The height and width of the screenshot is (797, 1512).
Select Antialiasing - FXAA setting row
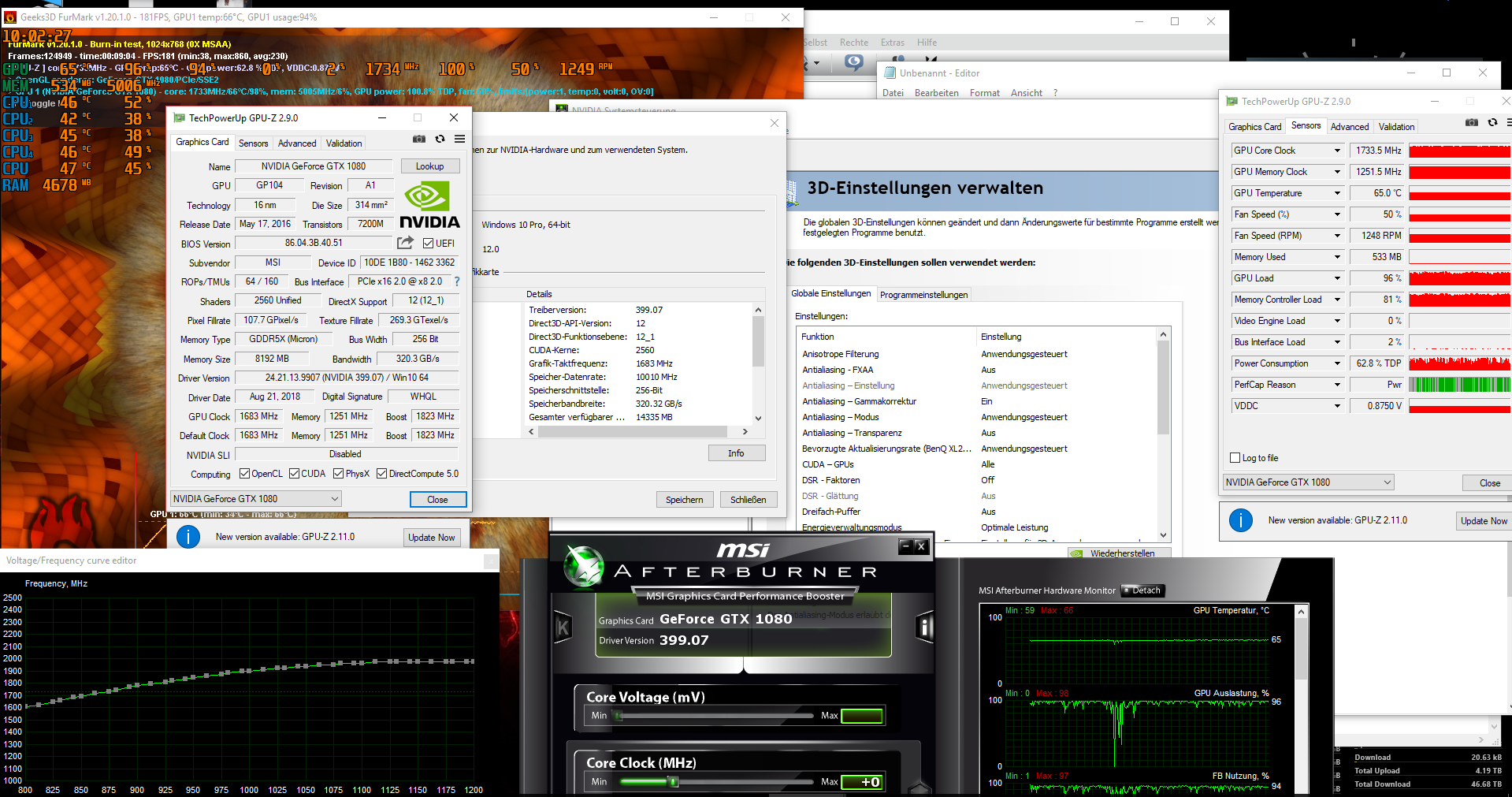[977, 370]
